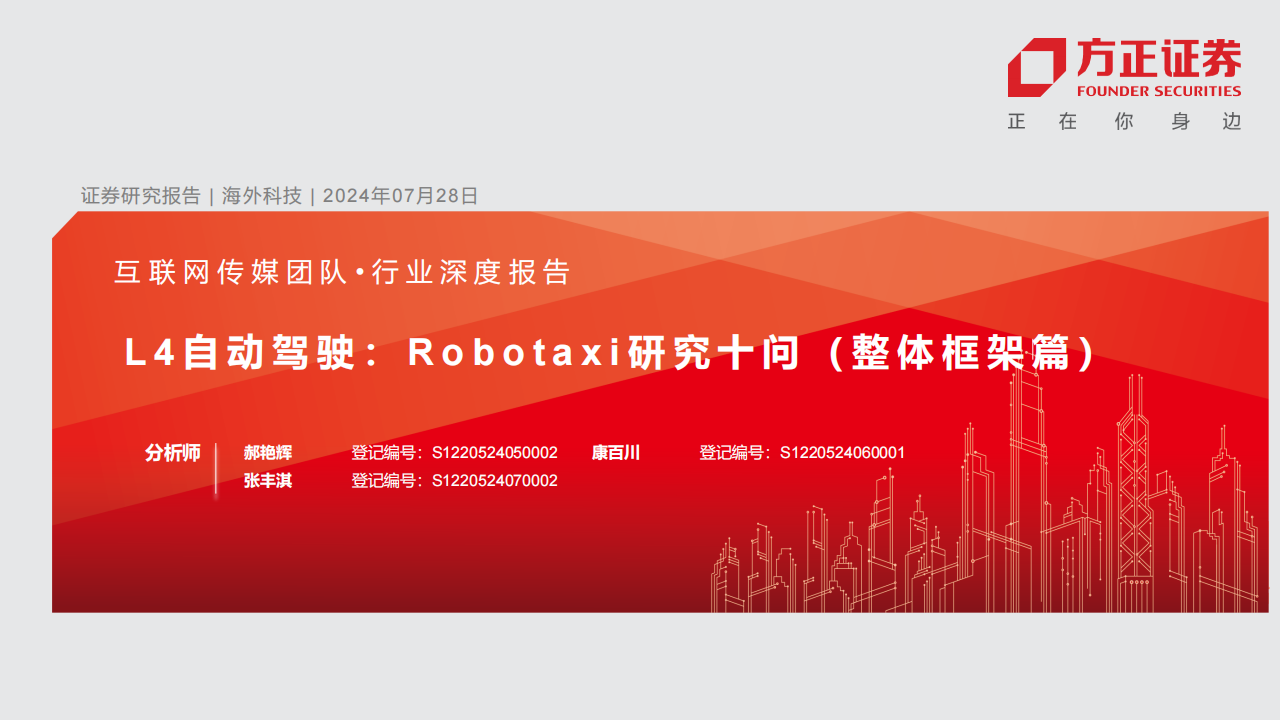Click the date 2024年07月28日
1280x720 pixels.
[401, 196]
